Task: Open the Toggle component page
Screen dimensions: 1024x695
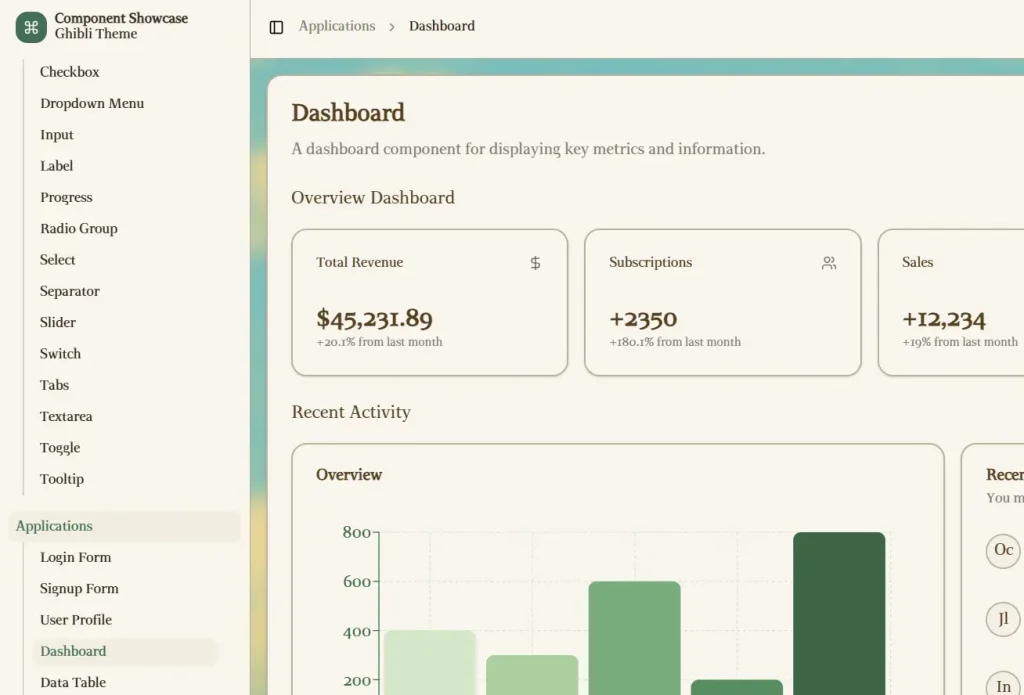Action: point(60,448)
